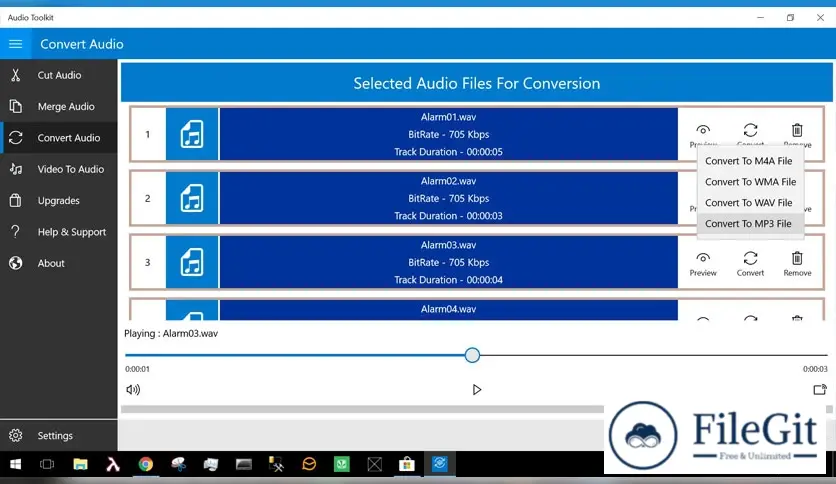Open Task View on the taskbar
The height and width of the screenshot is (484, 836).
tap(47, 464)
